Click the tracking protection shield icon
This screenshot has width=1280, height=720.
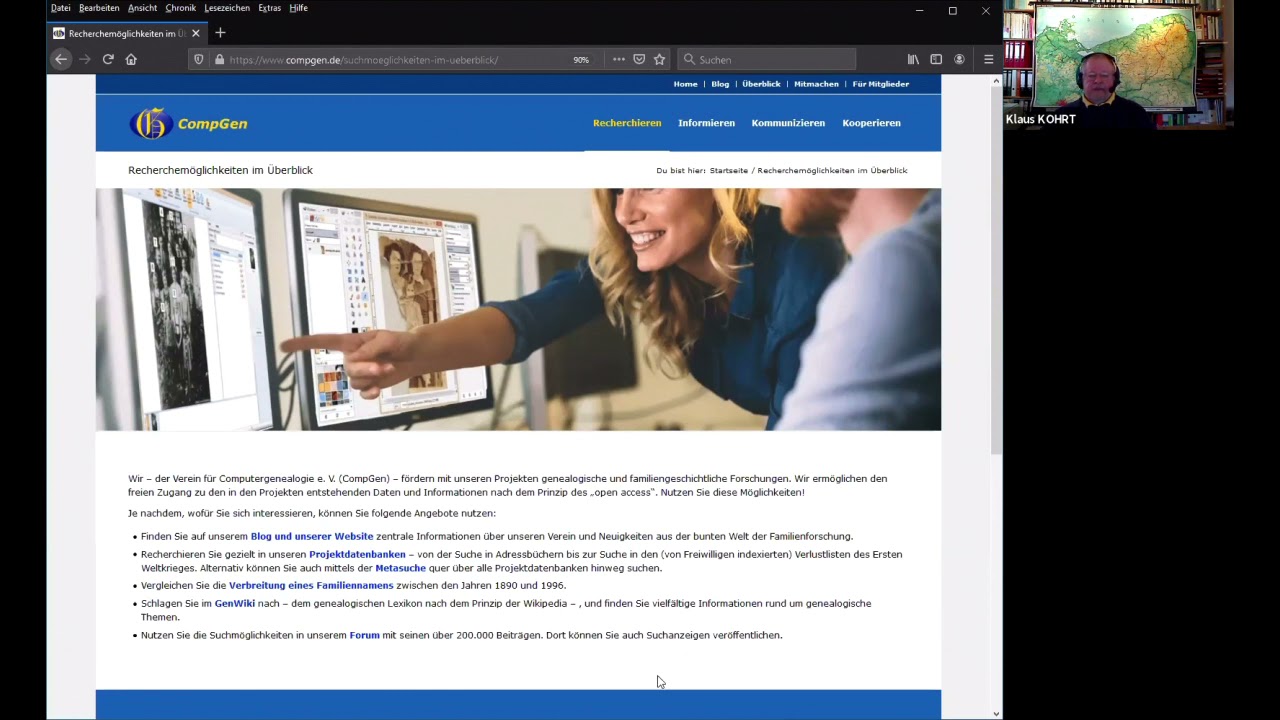(199, 59)
